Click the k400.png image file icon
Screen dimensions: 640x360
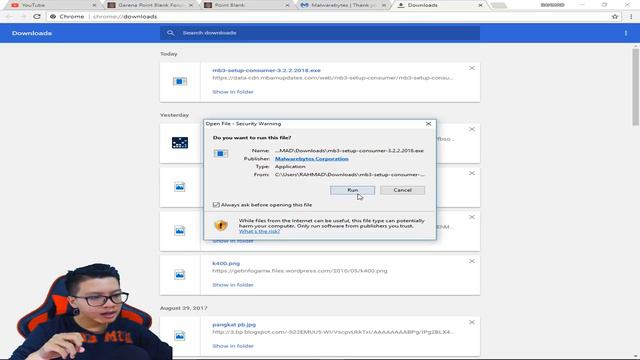click(180, 275)
